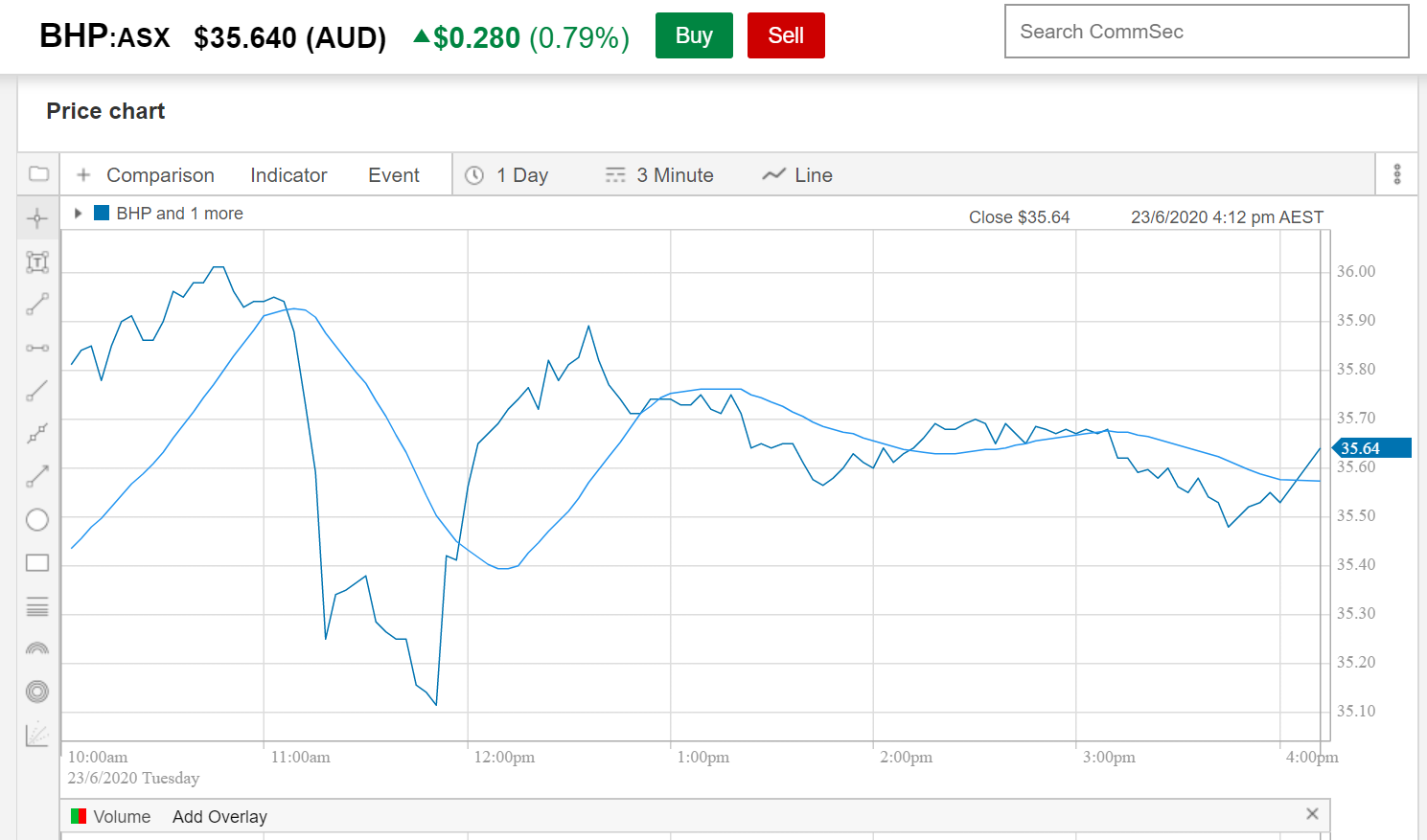Expand the BHP and 1 more legend
The image size is (1427, 840).
click(79, 214)
